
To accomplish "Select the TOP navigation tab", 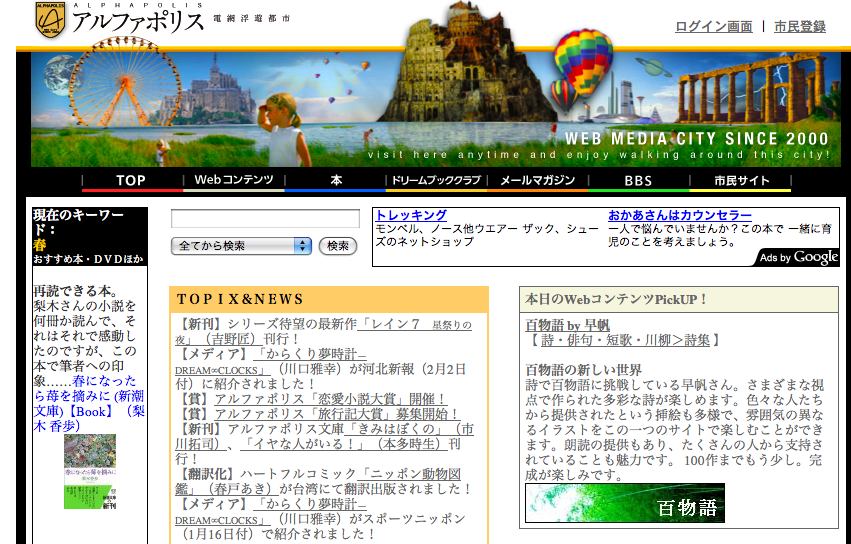I will tap(131, 181).
